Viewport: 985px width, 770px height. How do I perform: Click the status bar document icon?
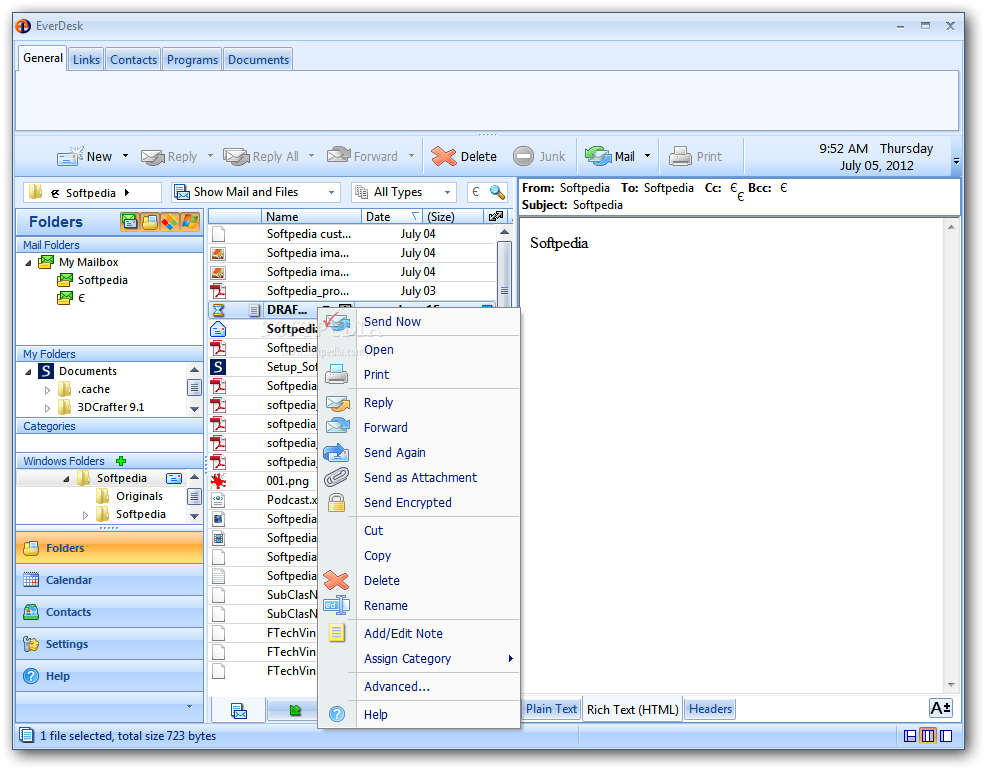(26, 735)
